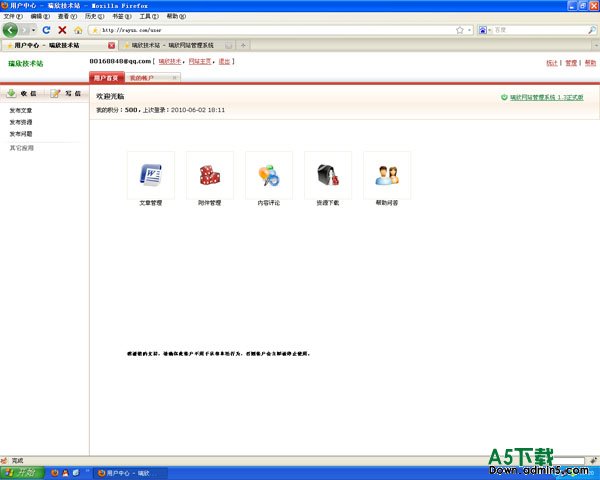This screenshot has height=480, width=600.
Task: Open 文章管理 Word document icon
Action: (151, 175)
